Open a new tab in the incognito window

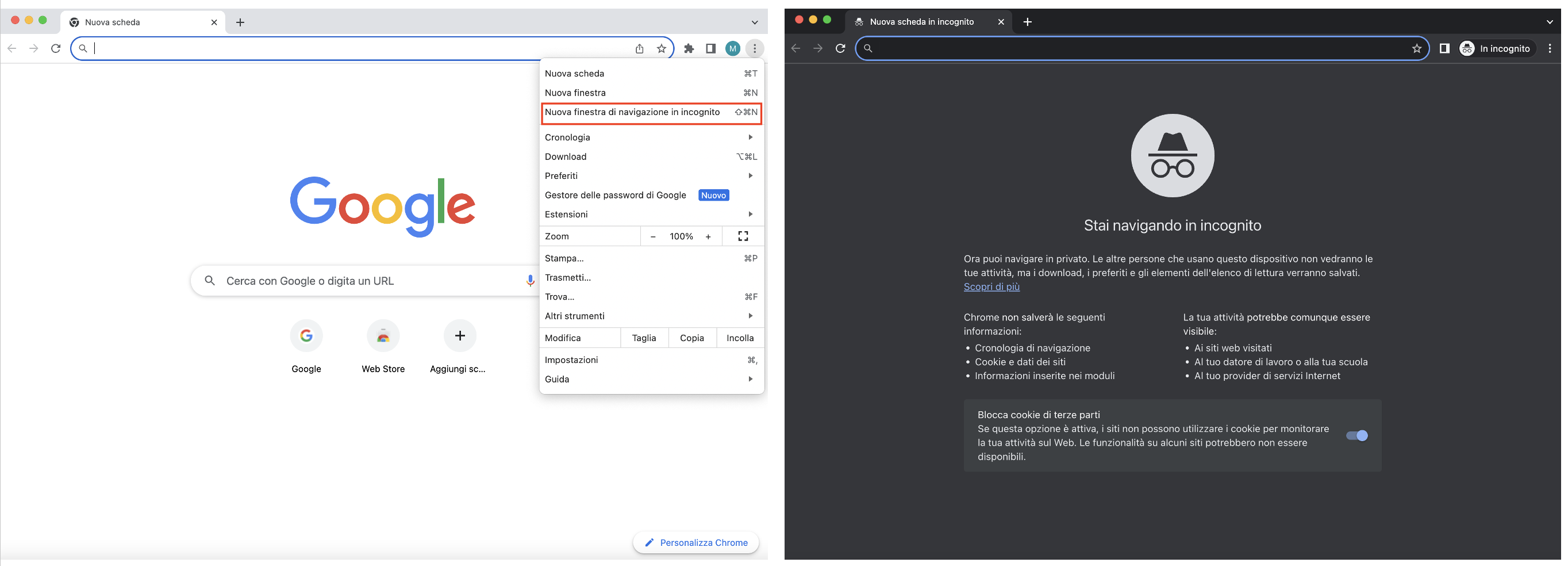tap(1028, 22)
